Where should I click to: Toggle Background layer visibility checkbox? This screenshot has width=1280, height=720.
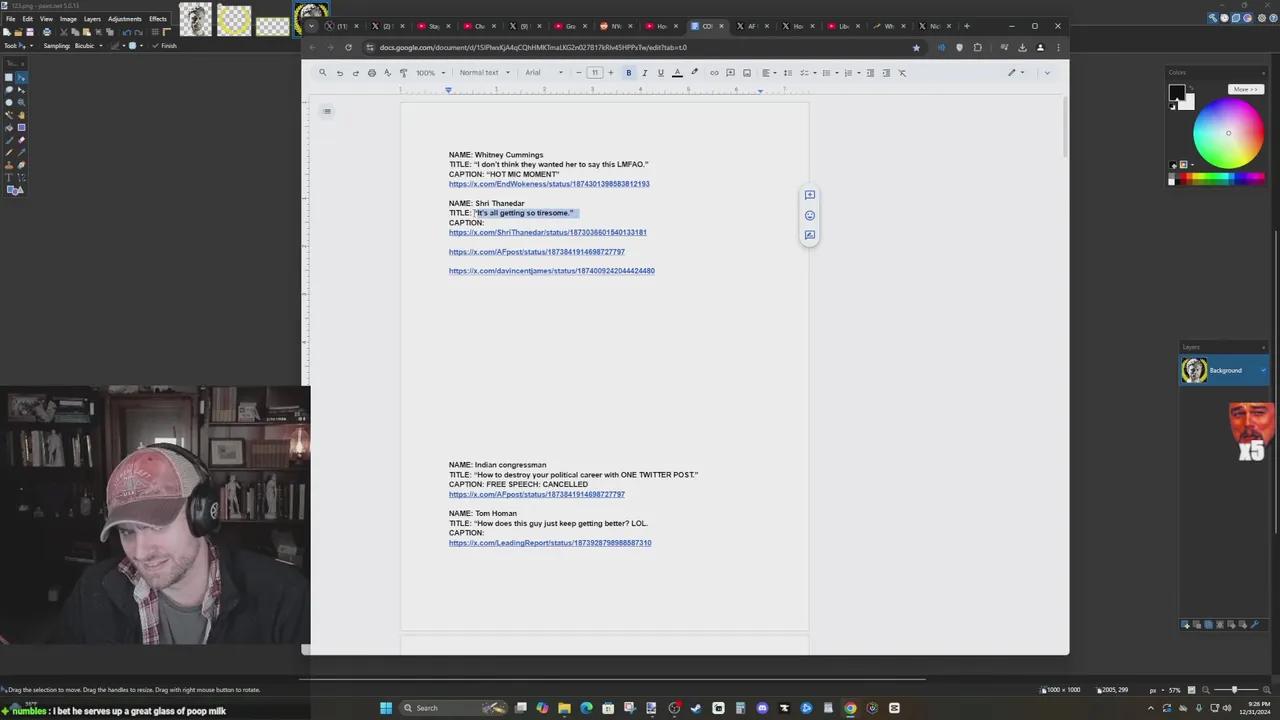coord(1263,371)
